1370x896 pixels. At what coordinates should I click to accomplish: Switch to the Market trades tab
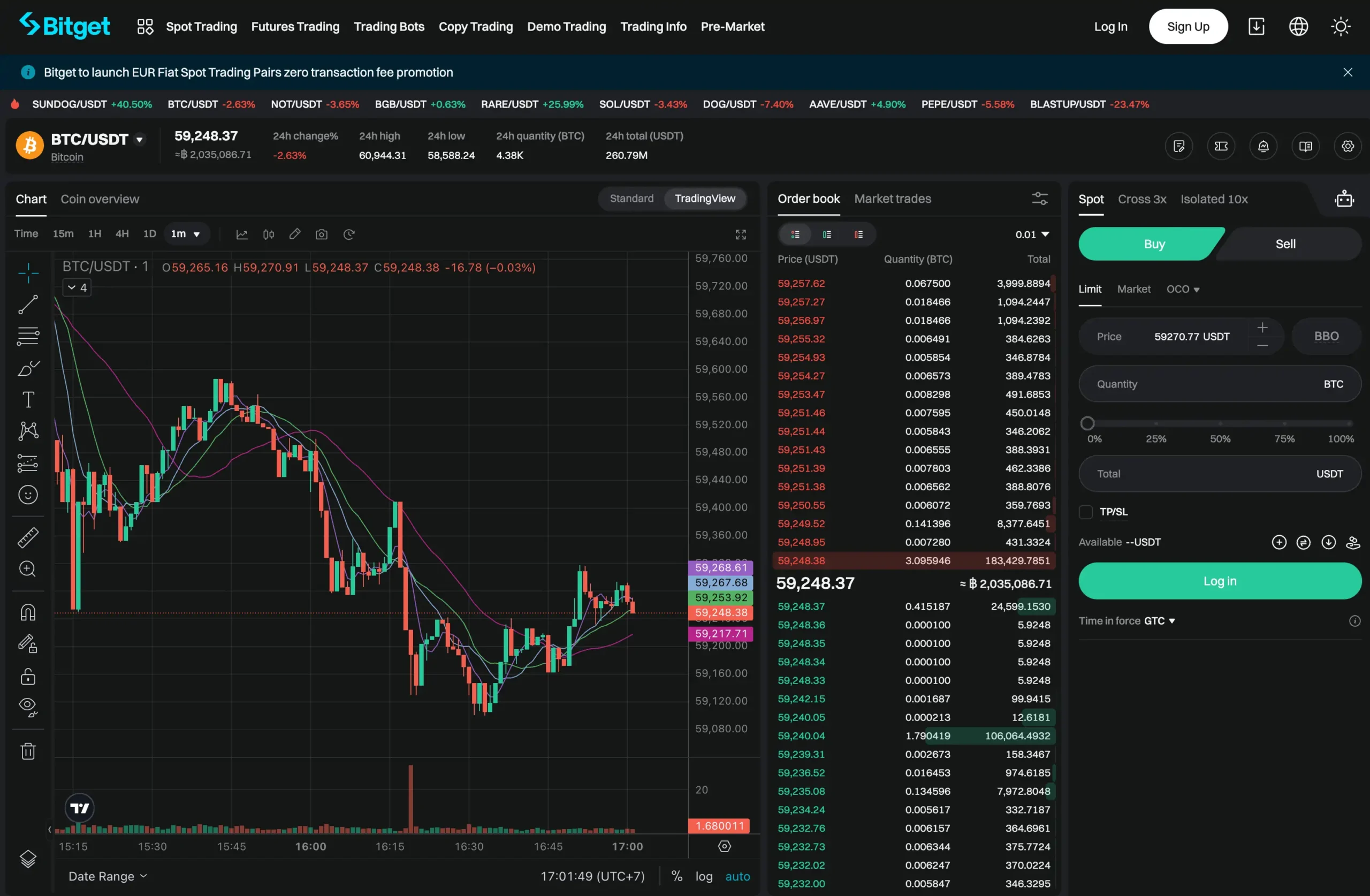892,199
